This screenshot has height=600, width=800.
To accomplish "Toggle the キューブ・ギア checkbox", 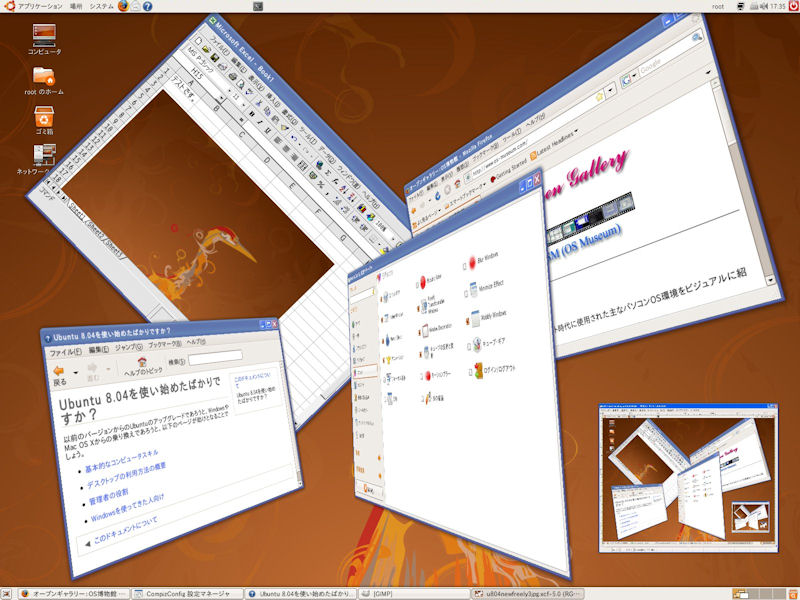I will tap(468, 347).
